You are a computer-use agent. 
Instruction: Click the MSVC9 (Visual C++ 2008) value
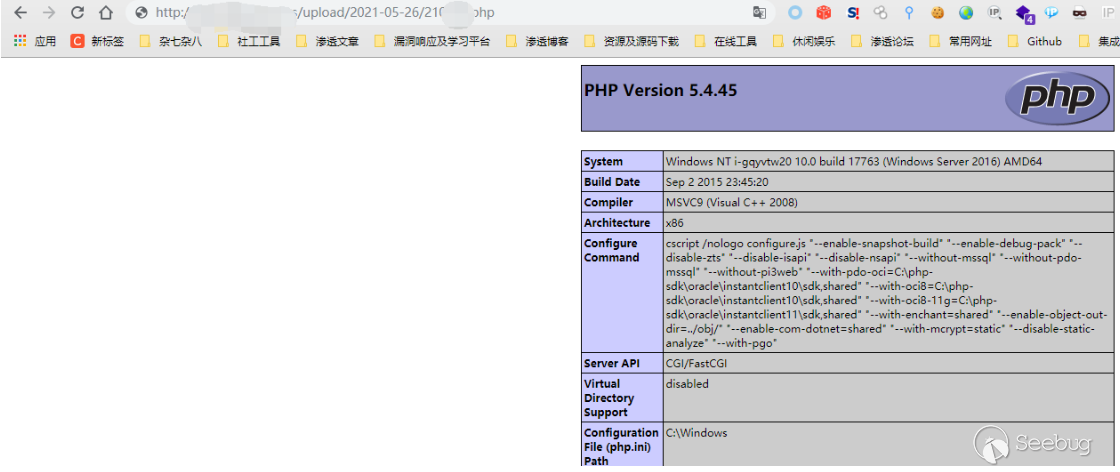point(731,203)
